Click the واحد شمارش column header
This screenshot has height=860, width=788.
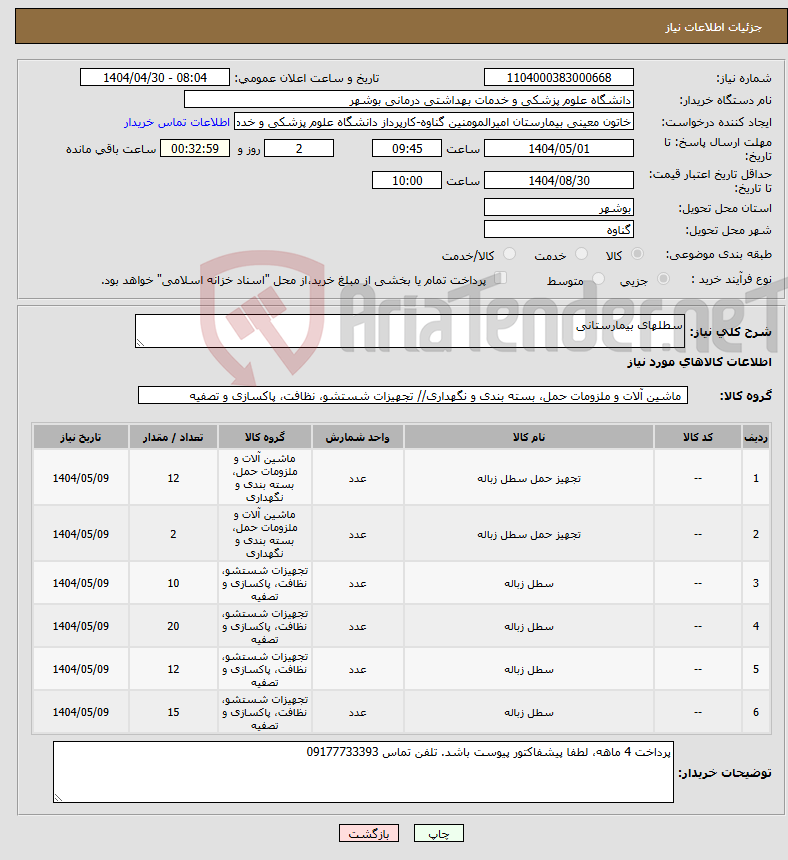click(x=358, y=437)
